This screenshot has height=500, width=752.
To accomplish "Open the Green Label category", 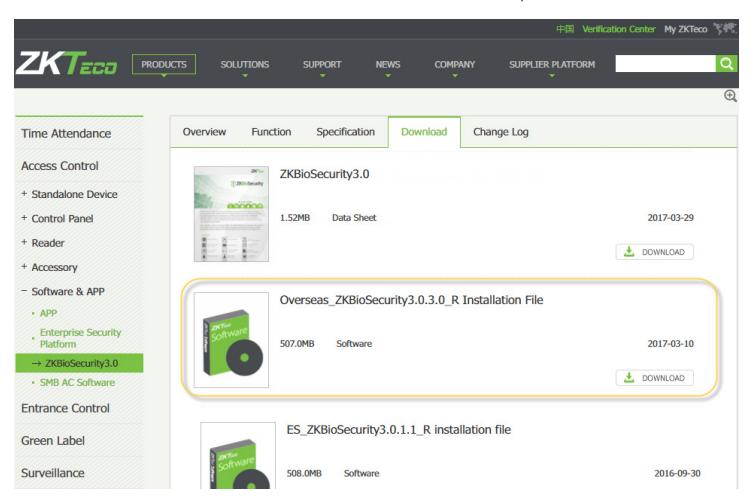I will [53, 441].
